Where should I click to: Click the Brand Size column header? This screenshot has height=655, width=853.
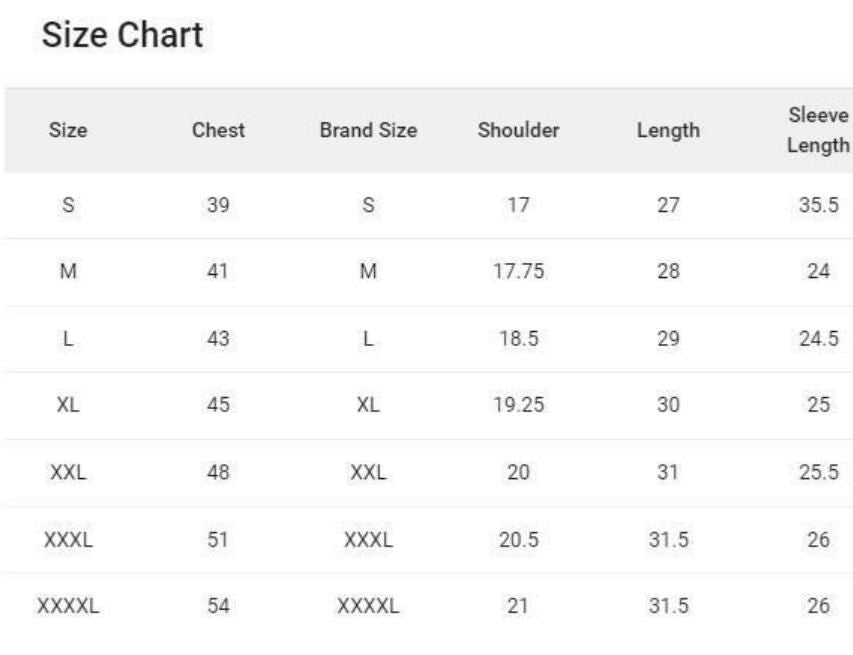pos(368,130)
